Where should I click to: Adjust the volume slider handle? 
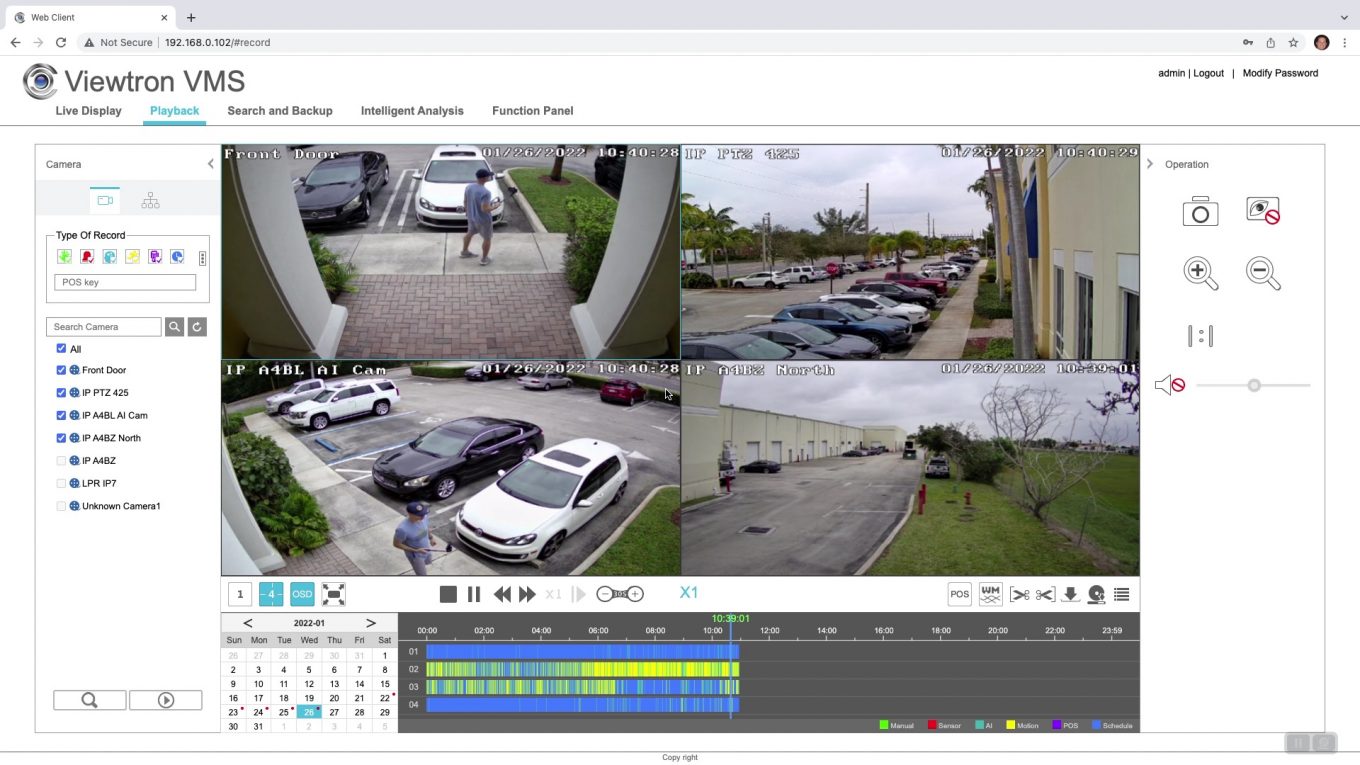coord(1254,385)
